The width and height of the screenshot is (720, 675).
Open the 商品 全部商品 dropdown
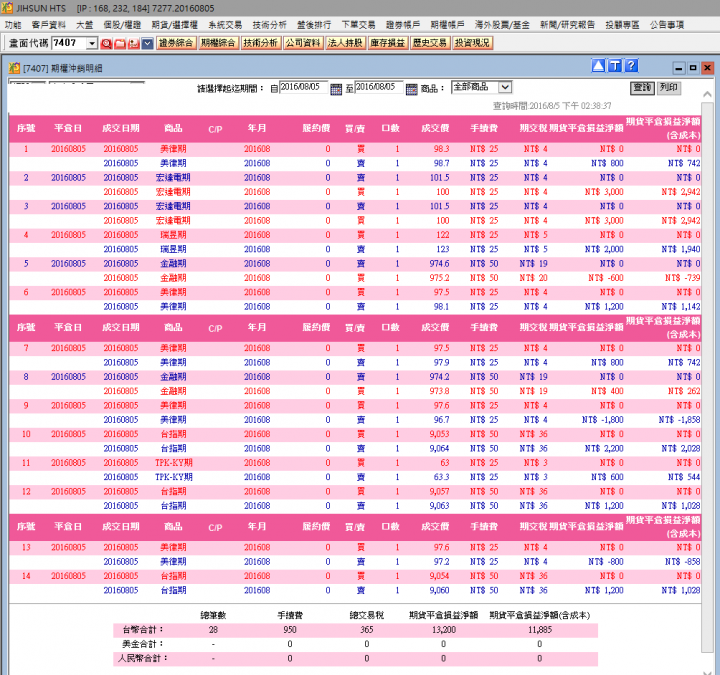click(505, 87)
